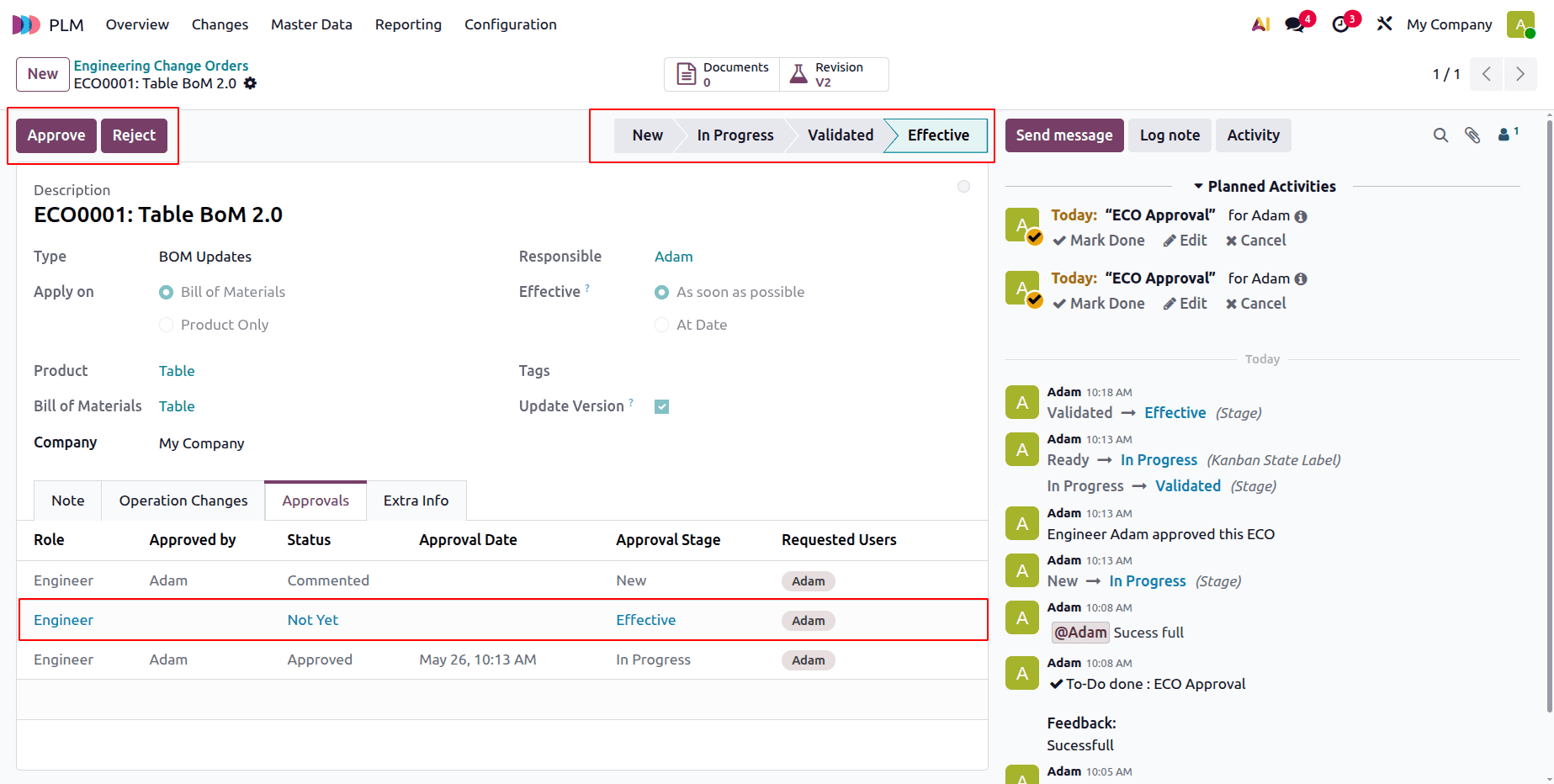Click the PLM app logo icon
This screenshot has width=1554, height=784.
[x=26, y=24]
